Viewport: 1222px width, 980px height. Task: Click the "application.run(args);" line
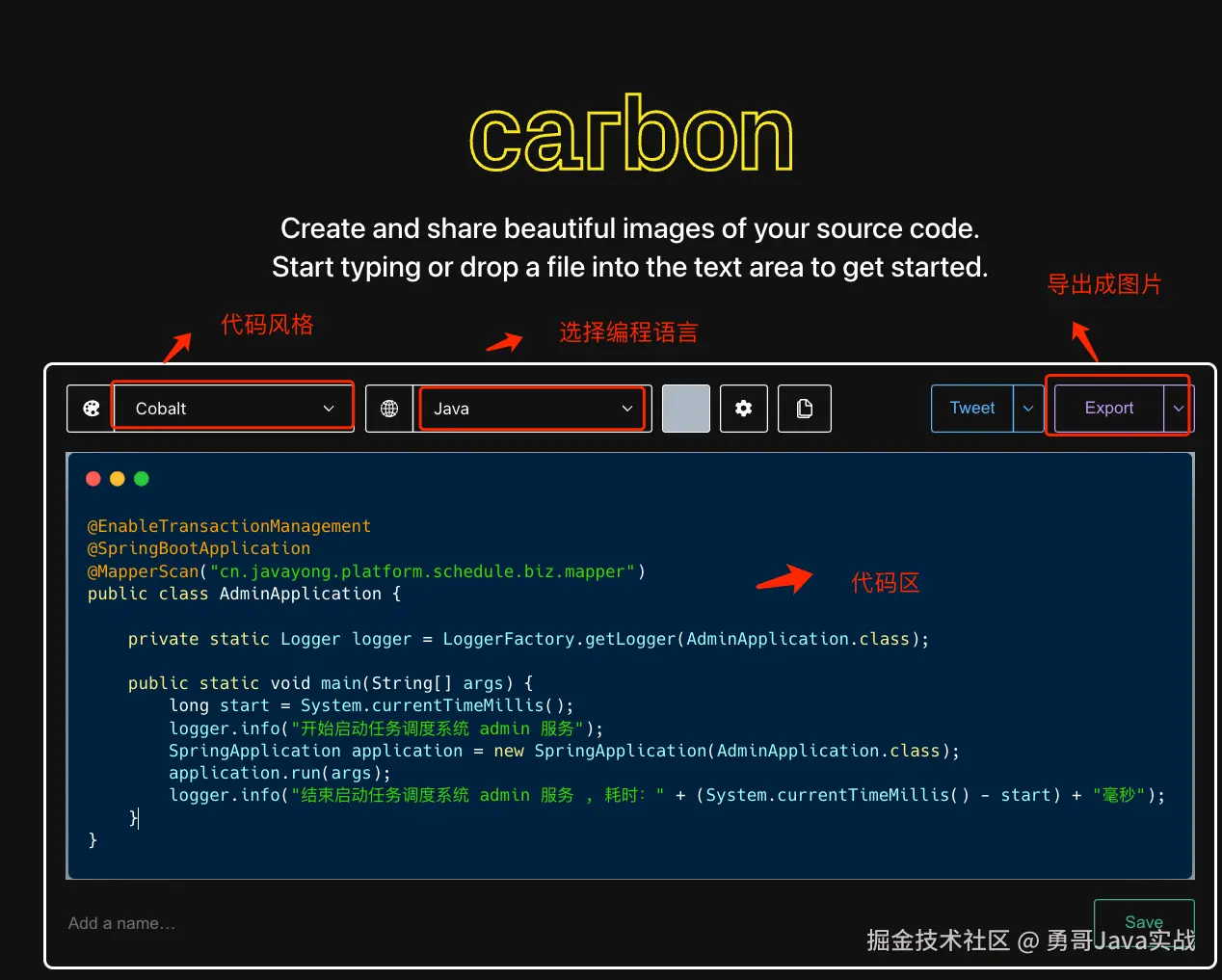[x=279, y=773]
